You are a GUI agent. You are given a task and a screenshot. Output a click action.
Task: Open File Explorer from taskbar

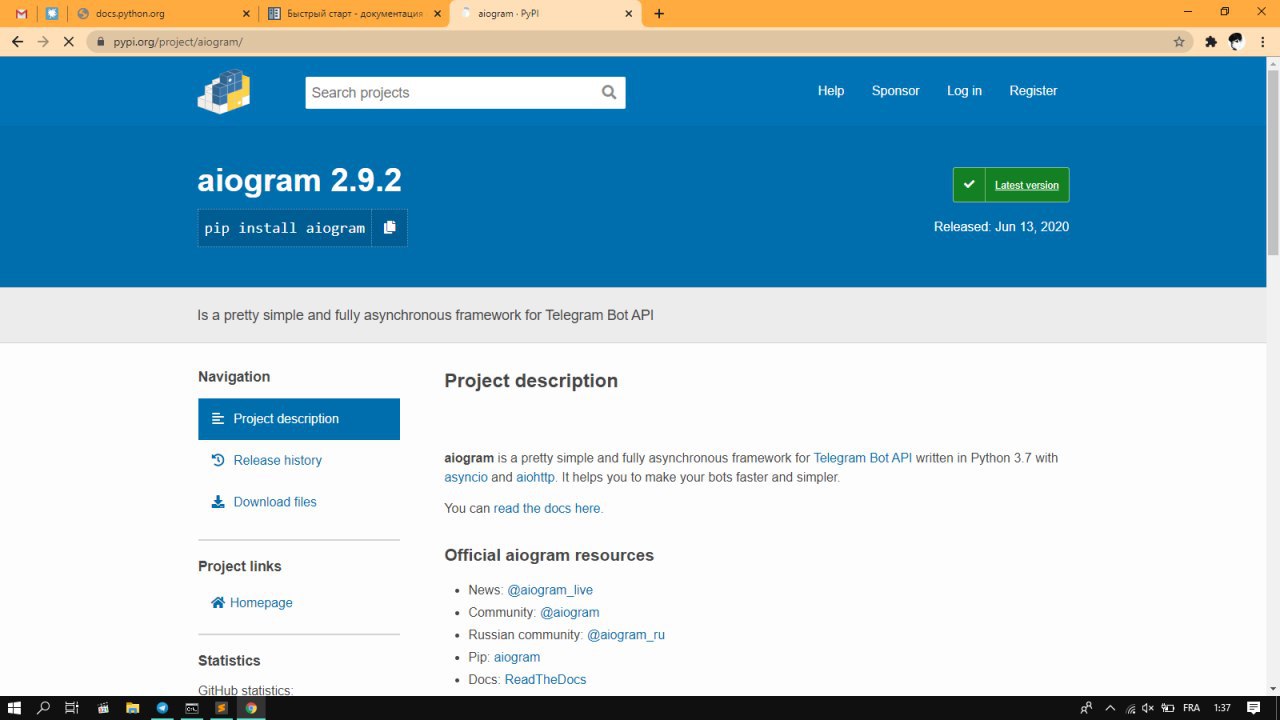132,708
